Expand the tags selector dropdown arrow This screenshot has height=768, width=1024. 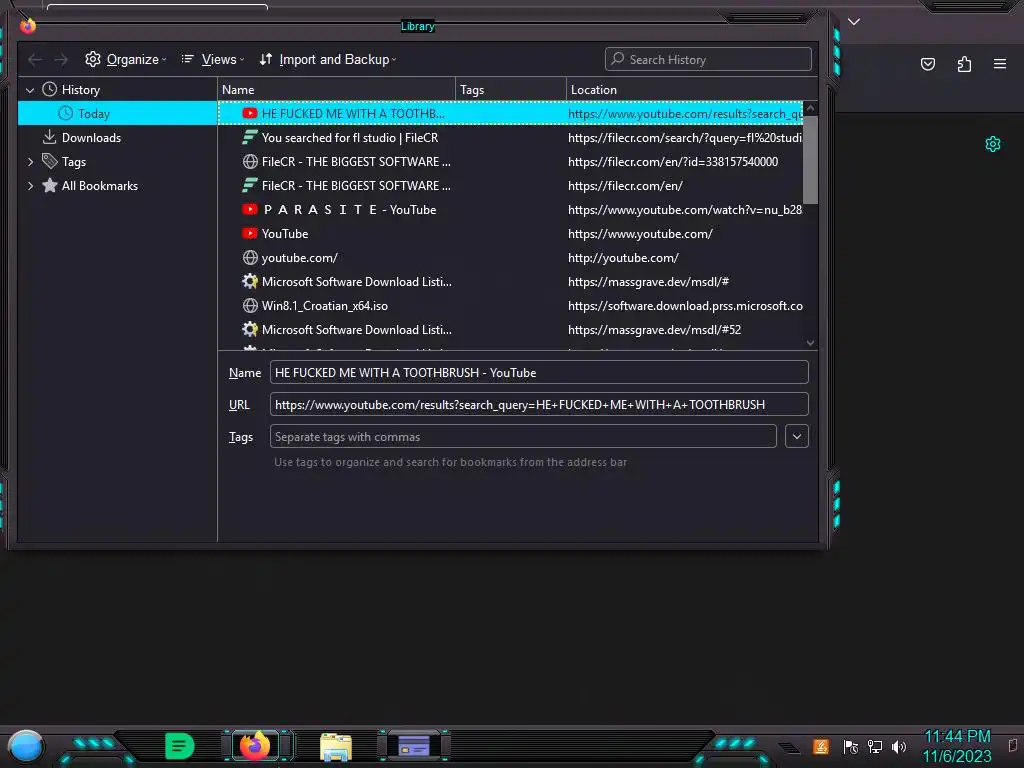pos(796,436)
